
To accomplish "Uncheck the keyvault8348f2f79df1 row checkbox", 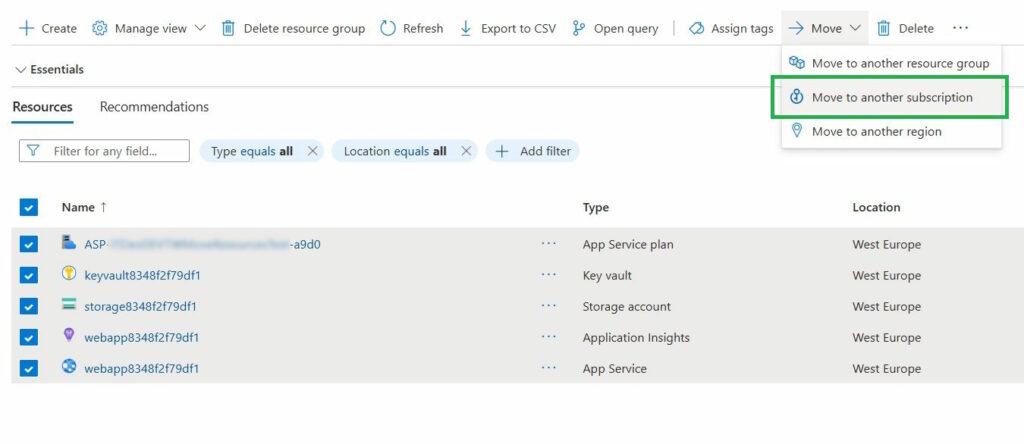I will pyautogui.click(x=29, y=275).
